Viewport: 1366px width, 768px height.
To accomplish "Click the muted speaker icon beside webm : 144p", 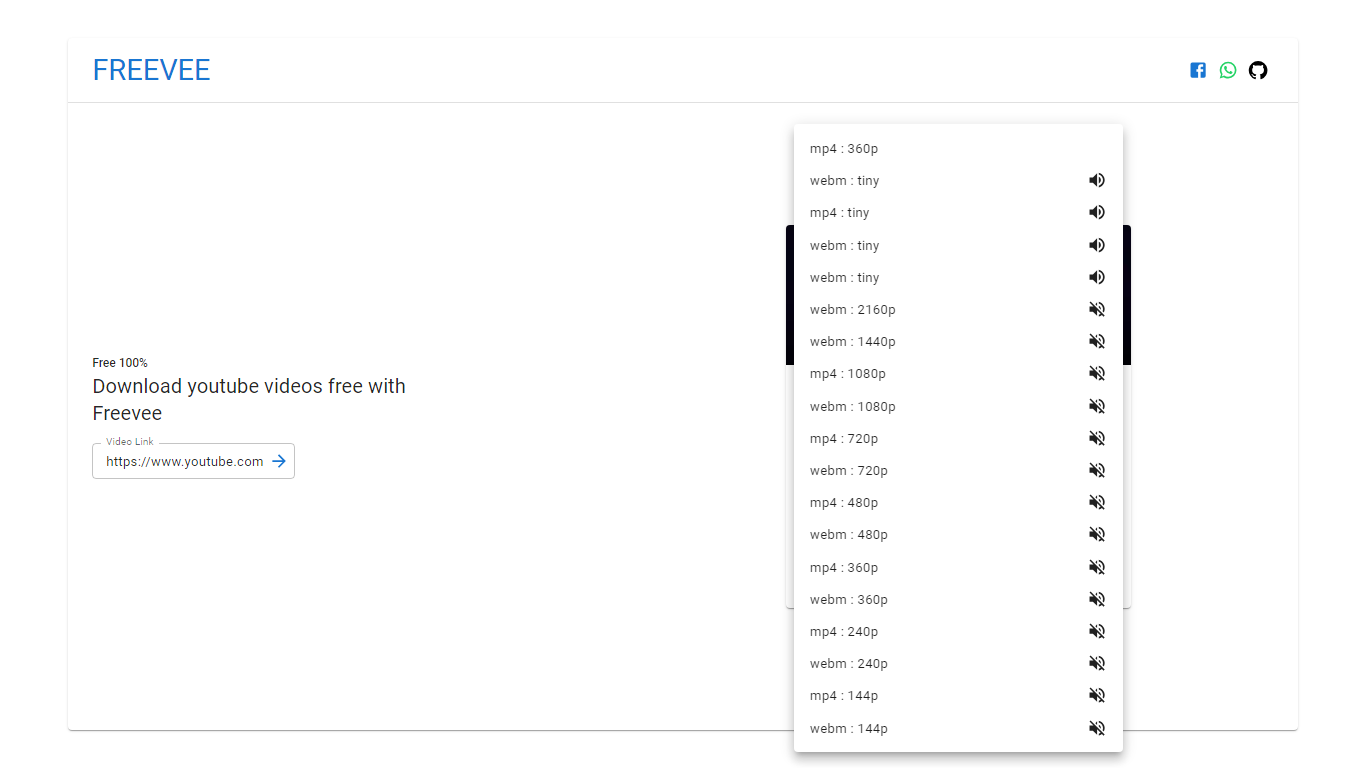I will coord(1097,728).
